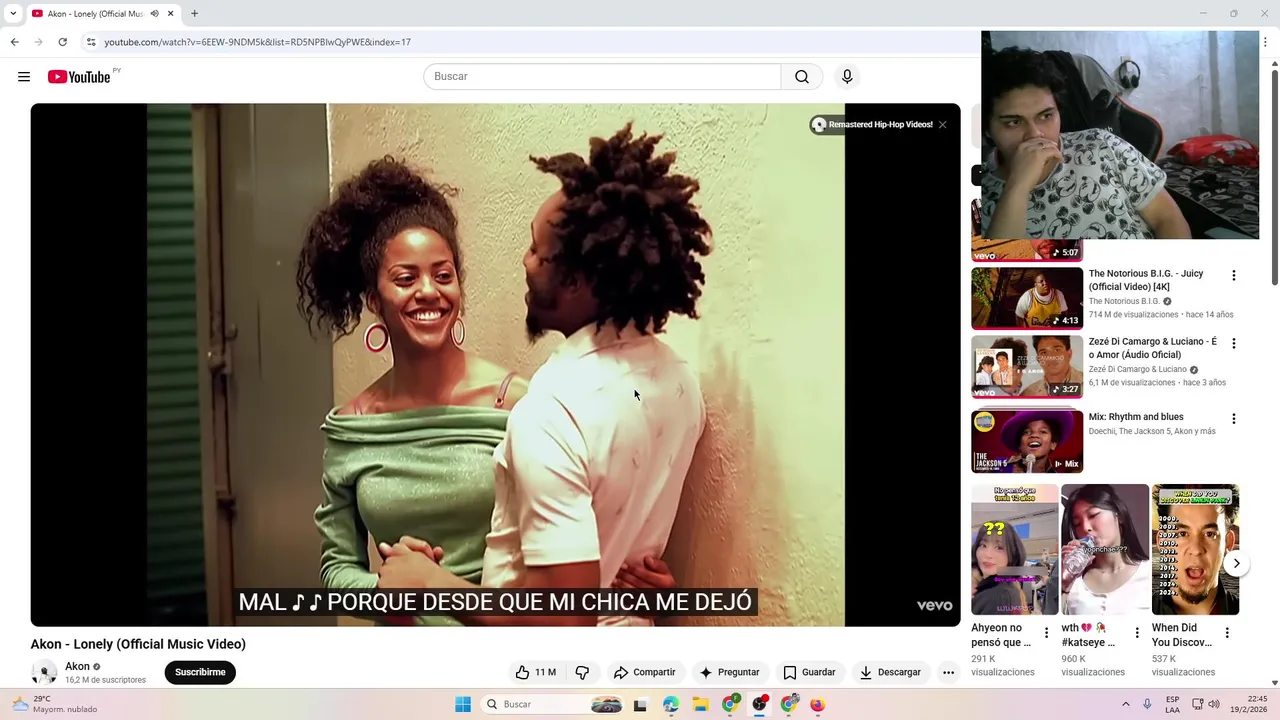This screenshot has height=720, width=1280.
Task: Open the Zezé Di Camargo É o Amor thumbnail
Action: tap(1027, 366)
